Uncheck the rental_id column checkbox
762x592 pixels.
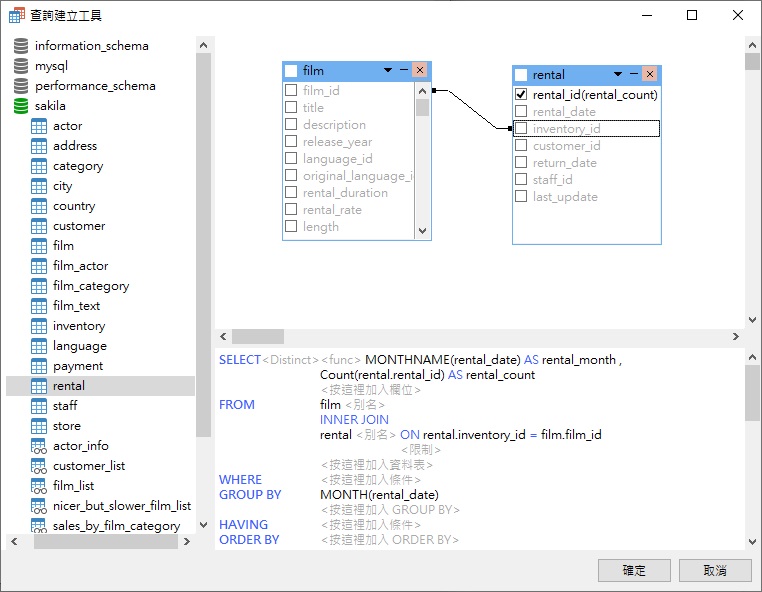[x=520, y=95]
